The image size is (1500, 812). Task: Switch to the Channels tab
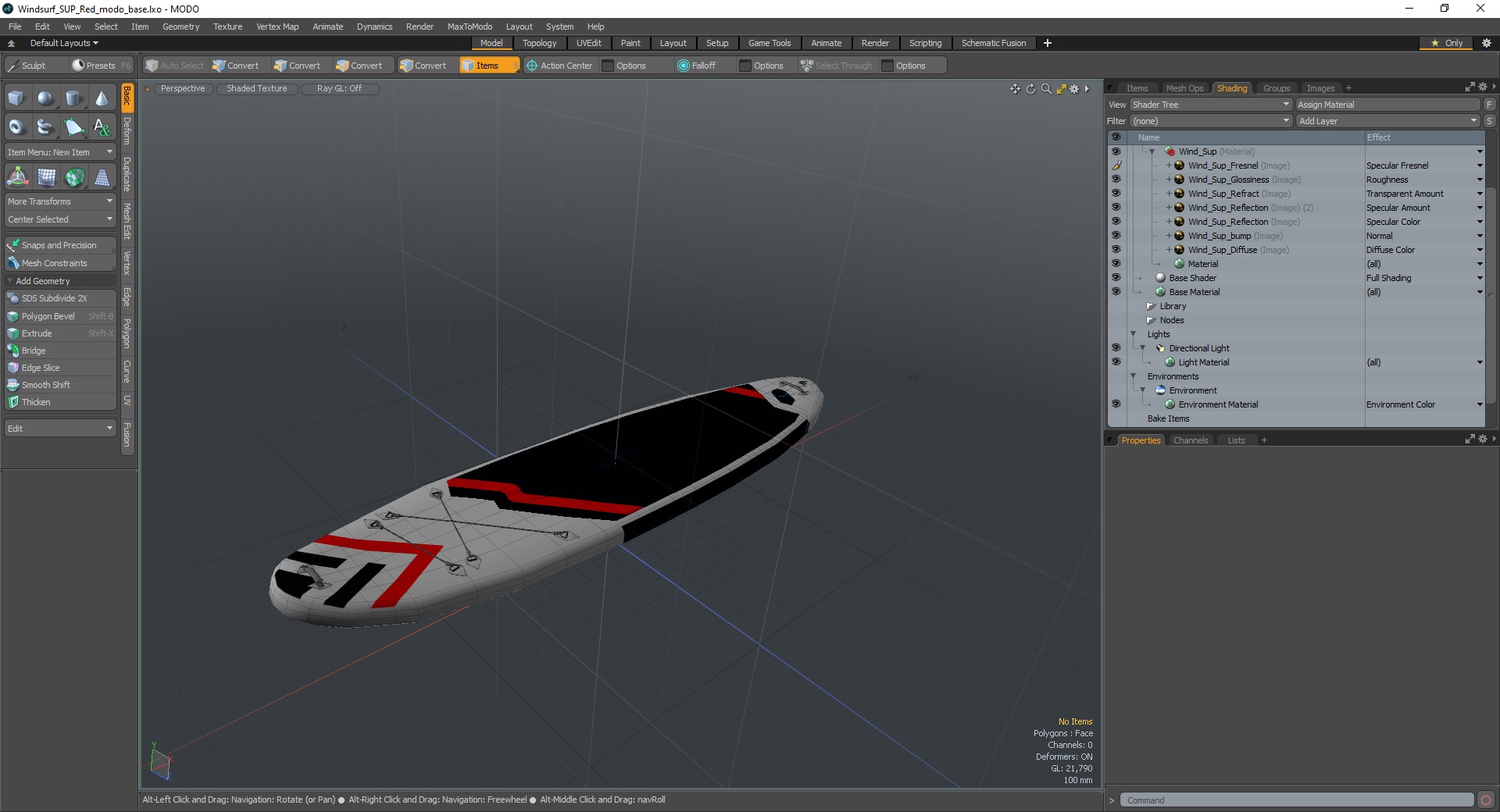point(1190,440)
